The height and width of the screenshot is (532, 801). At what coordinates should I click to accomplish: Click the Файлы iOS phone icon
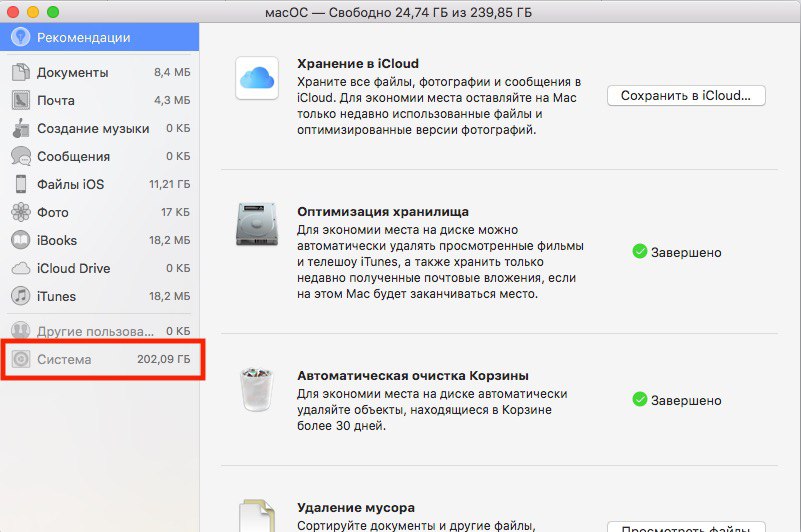pos(20,184)
